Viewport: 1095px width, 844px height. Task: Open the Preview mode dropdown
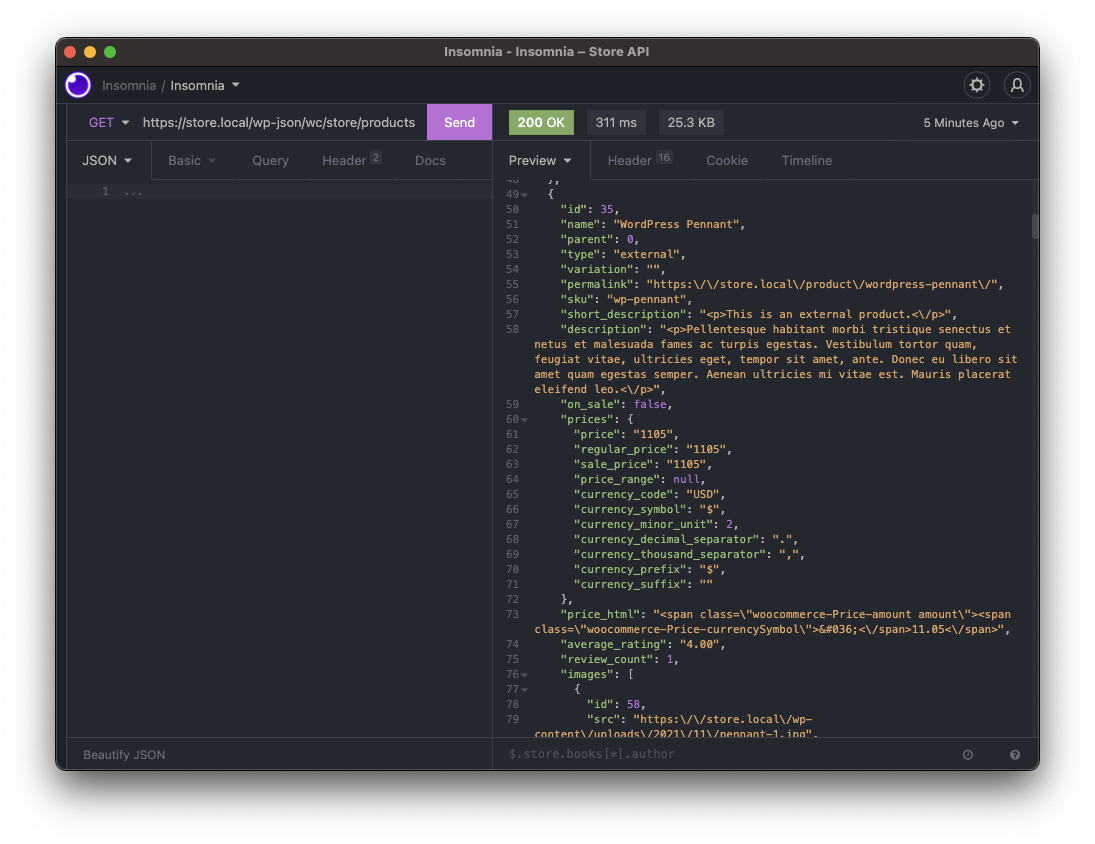coord(539,160)
